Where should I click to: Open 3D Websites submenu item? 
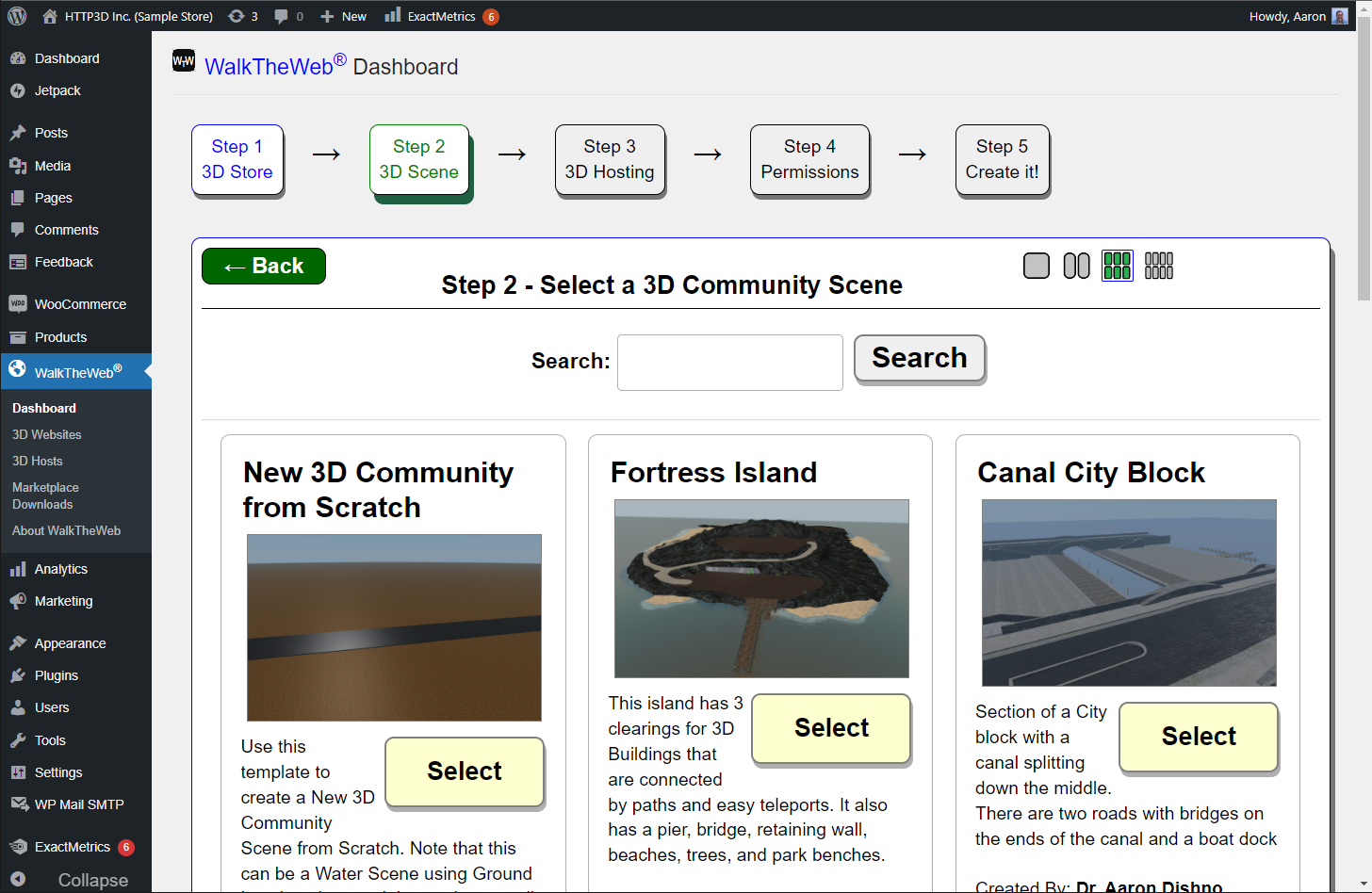coord(47,434)
